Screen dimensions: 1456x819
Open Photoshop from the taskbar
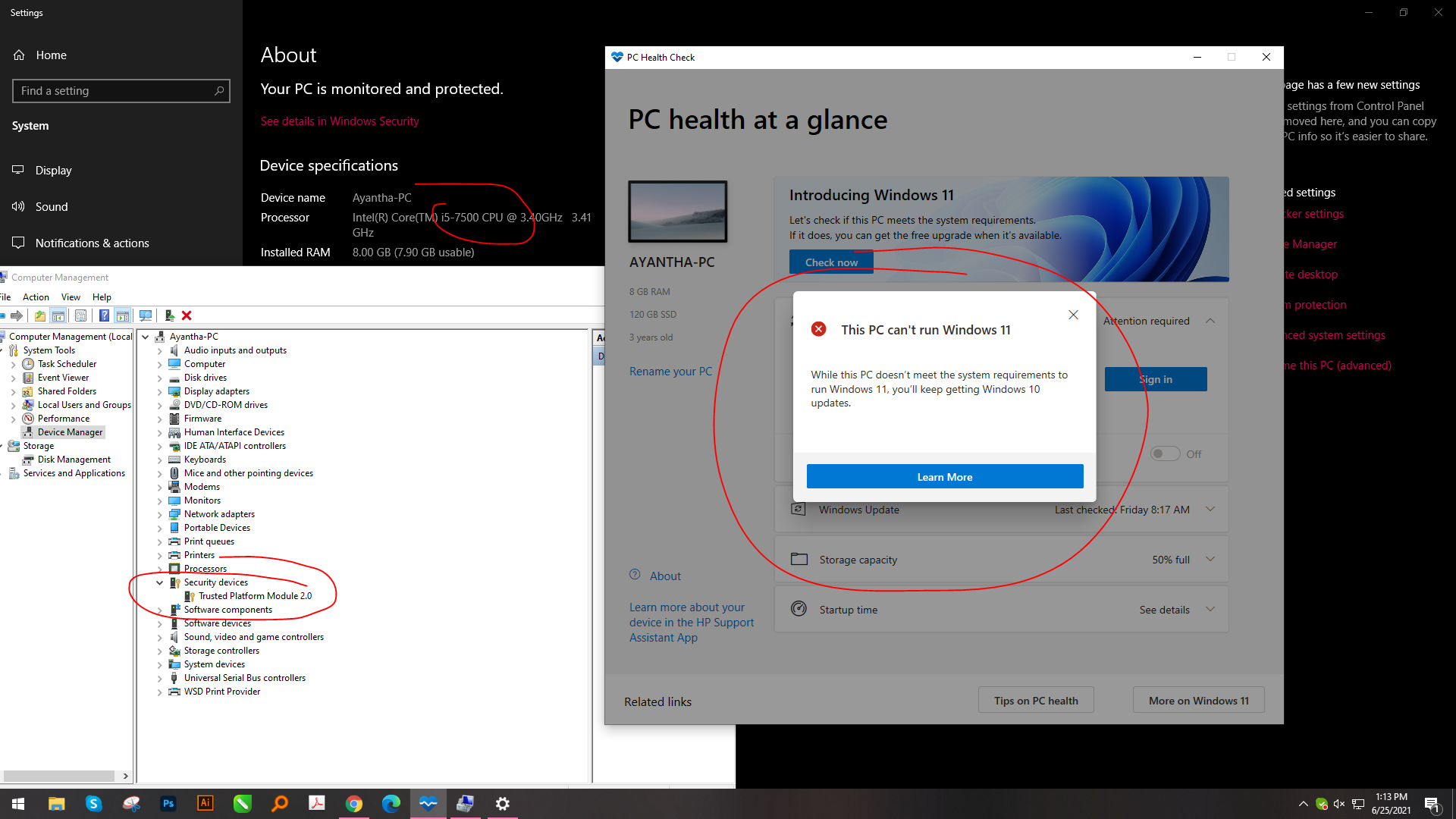(x=168, y=804)
